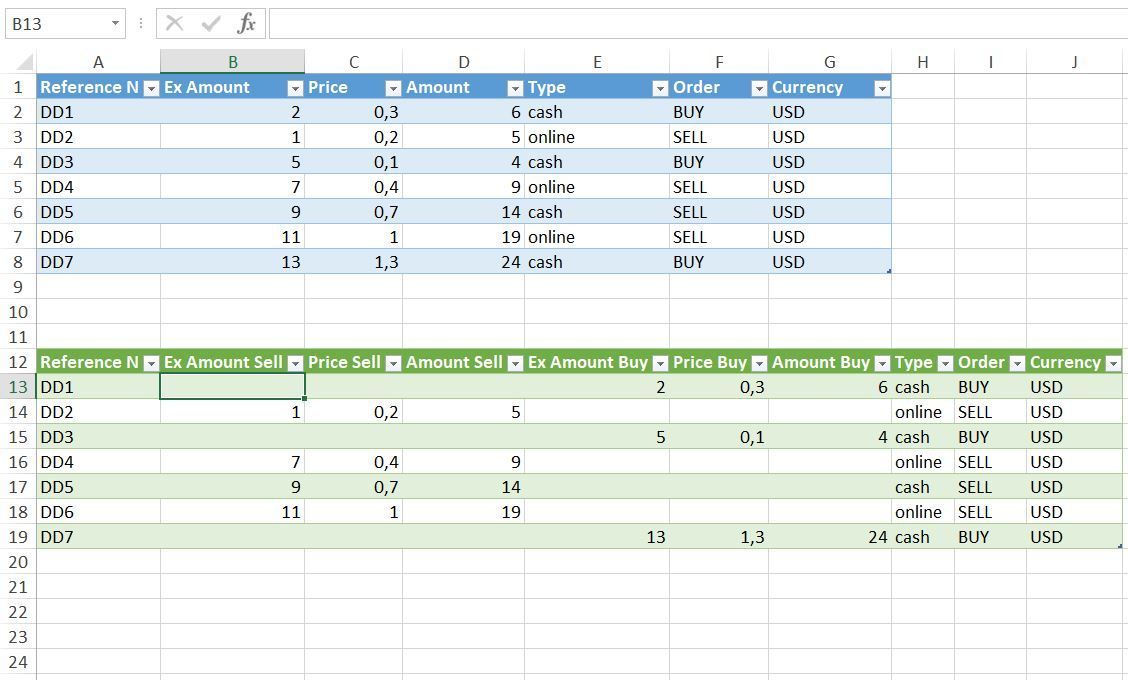Expand the Price Buy filter dropdown
The image size is (1128, 680).
[x=759, y=363]
